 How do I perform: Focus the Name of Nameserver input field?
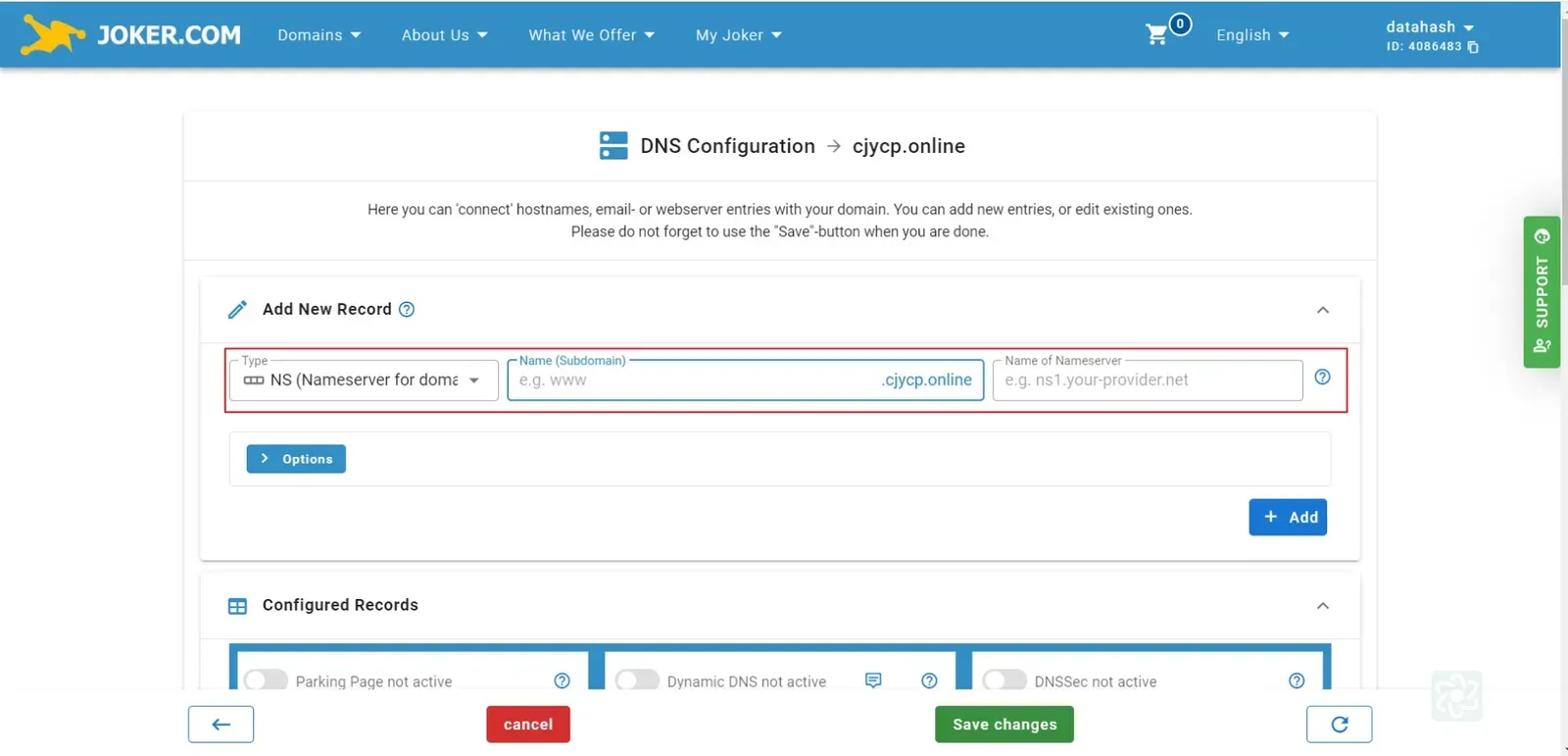click(1148, 380)
